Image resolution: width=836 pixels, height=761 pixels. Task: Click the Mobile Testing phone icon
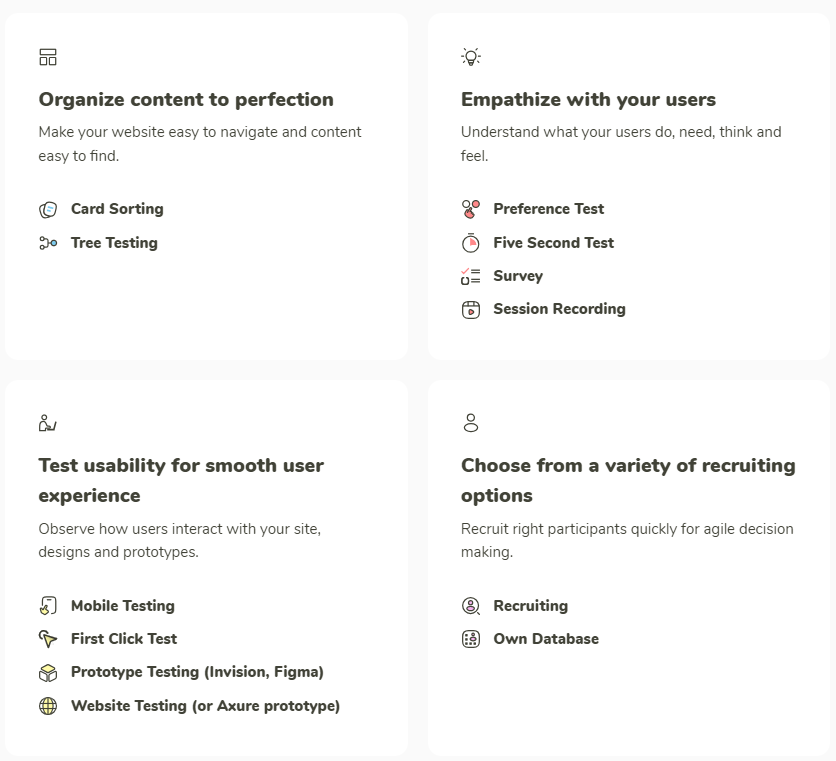[47, 605]
